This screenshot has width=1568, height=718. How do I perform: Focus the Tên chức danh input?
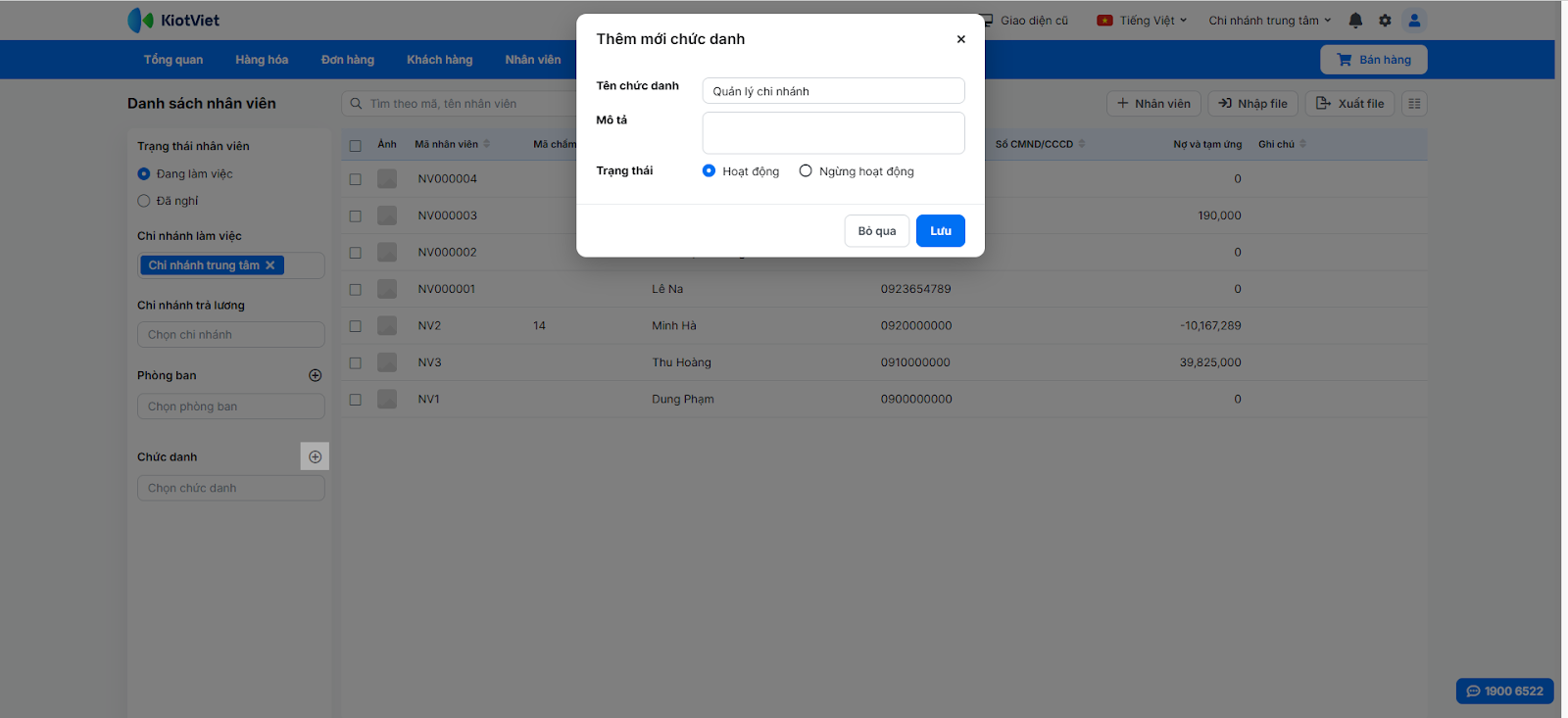coord(834,91)
